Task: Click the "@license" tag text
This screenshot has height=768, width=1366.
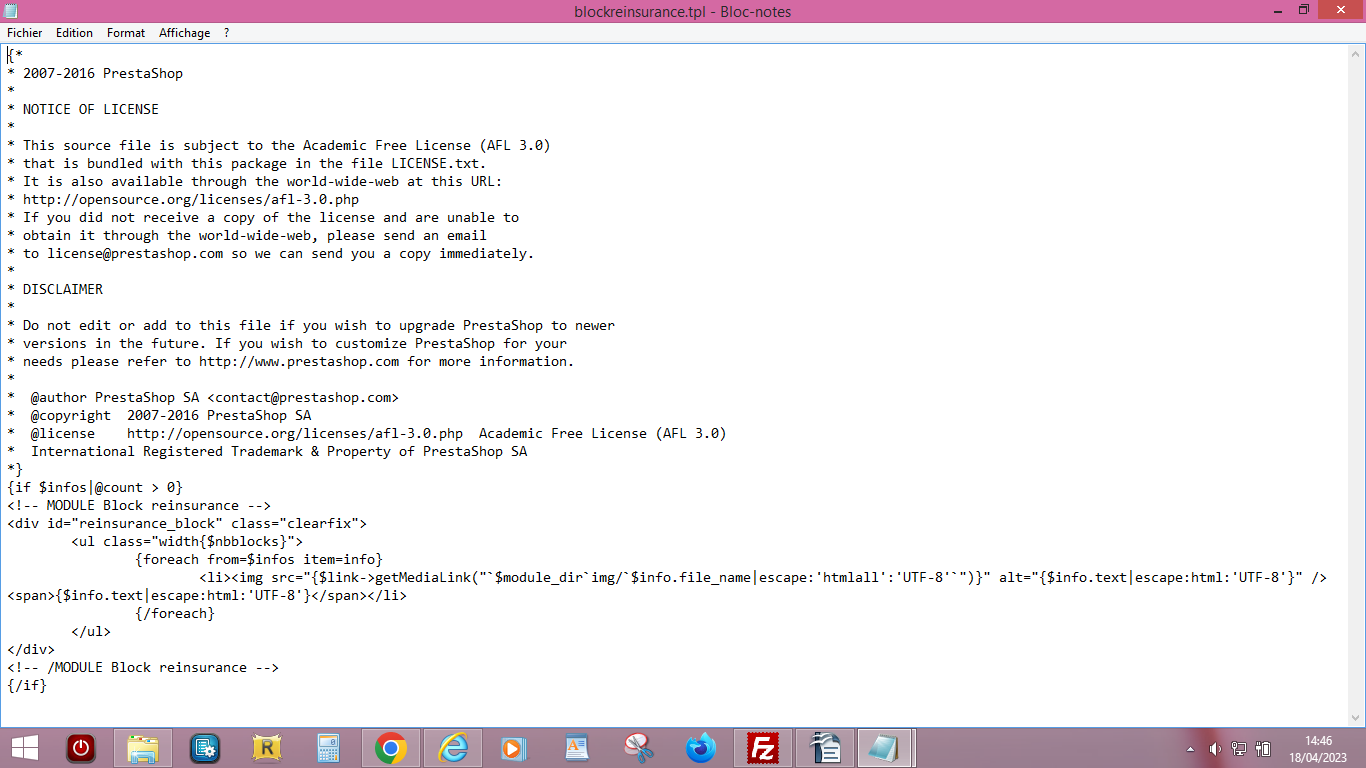Action: [63, 433]
